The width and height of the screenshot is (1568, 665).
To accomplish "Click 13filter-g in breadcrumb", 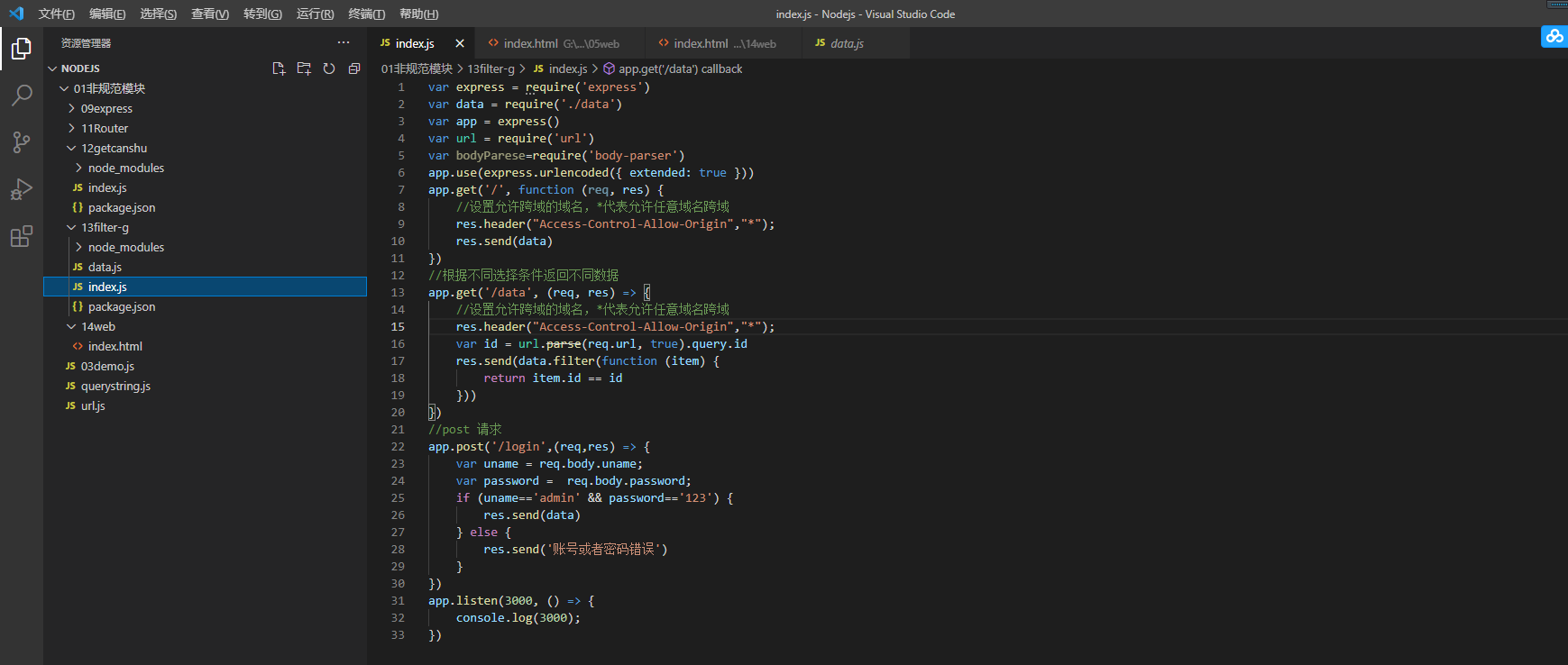I will [x=491, y=68].
